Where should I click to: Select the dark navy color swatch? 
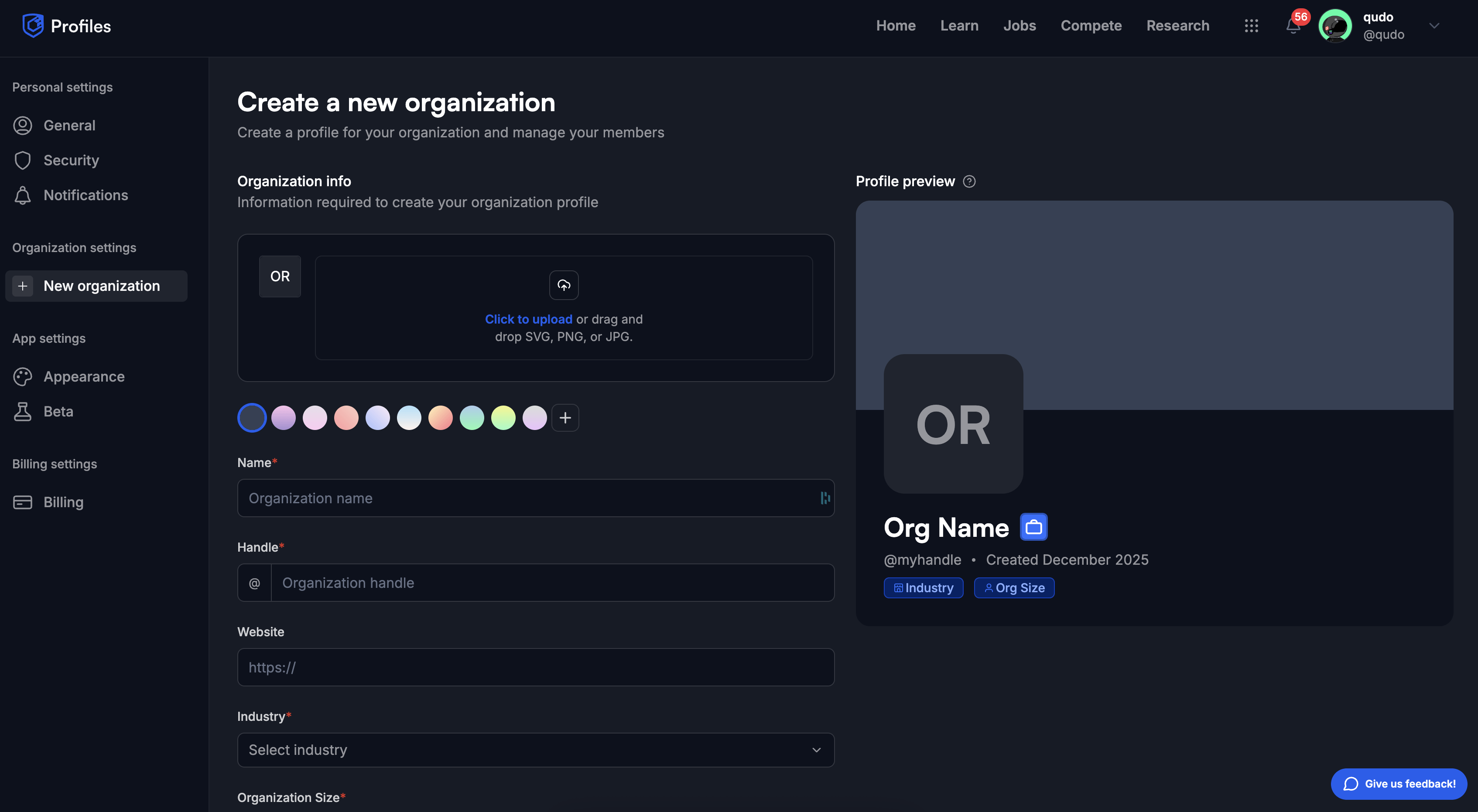click(252, 417)
